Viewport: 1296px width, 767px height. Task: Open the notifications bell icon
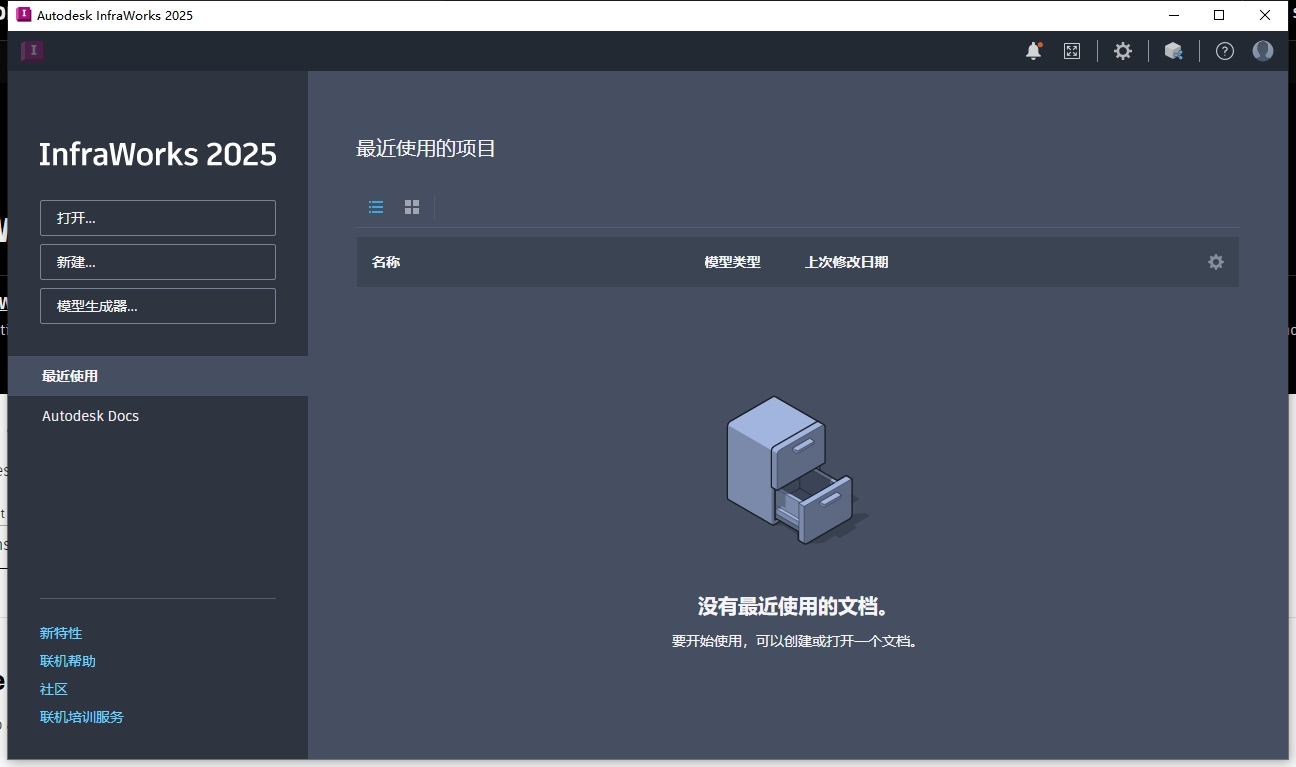point(1032,50)
